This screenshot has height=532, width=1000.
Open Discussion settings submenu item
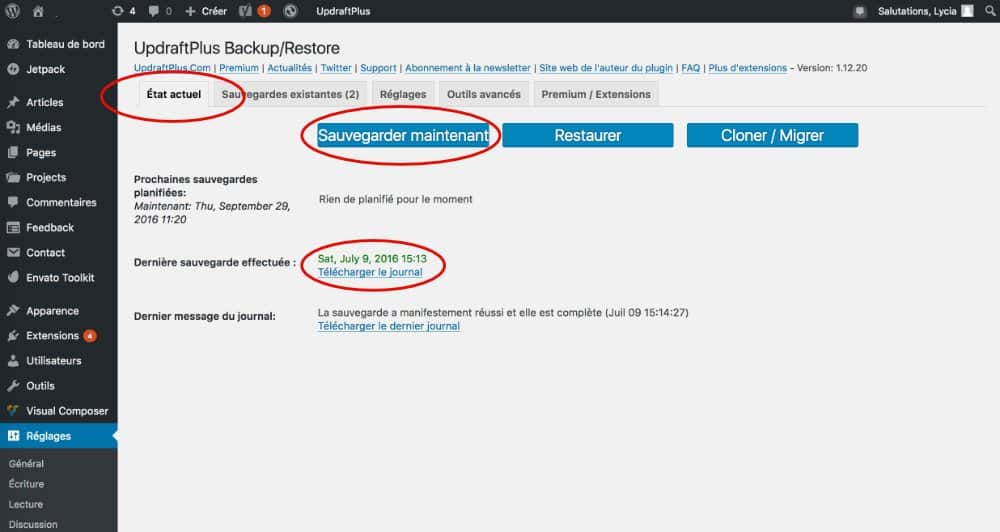[x=33, y=524]
